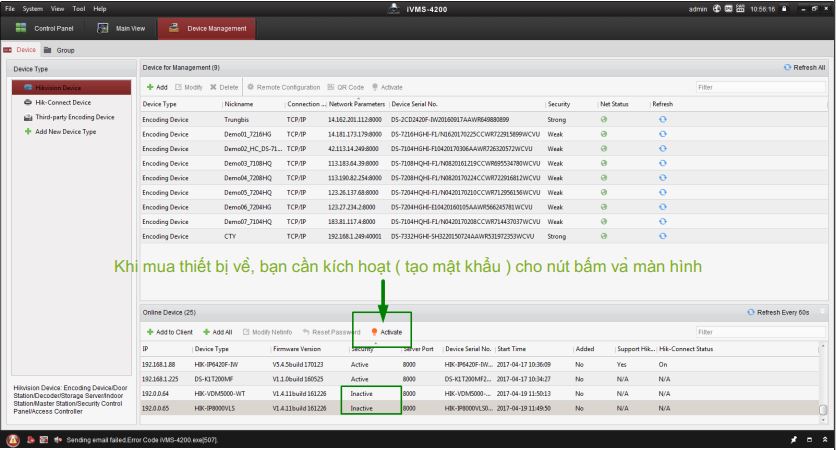This screenshot has height=450, width=836.
Task: Select Hikvision Device in Device Type list
Action: click(x=71, y=87)
